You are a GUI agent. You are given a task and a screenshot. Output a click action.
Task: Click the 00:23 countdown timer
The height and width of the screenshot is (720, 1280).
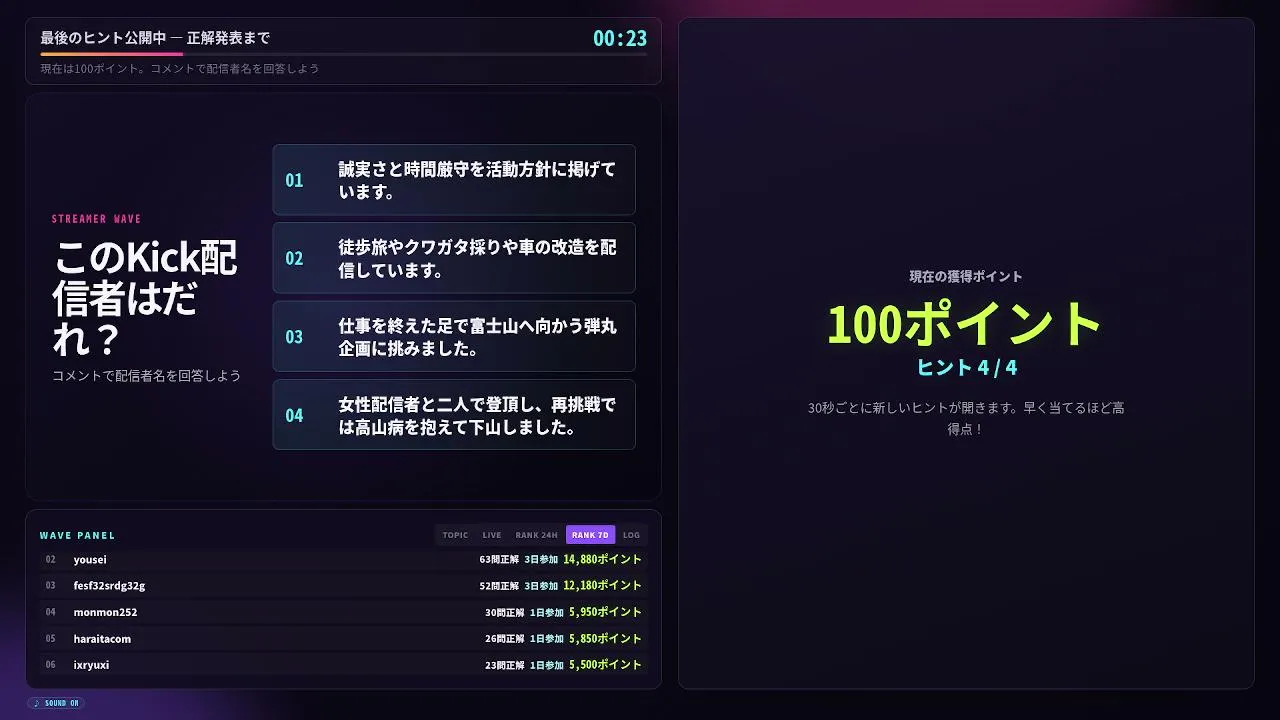point(620,39)
